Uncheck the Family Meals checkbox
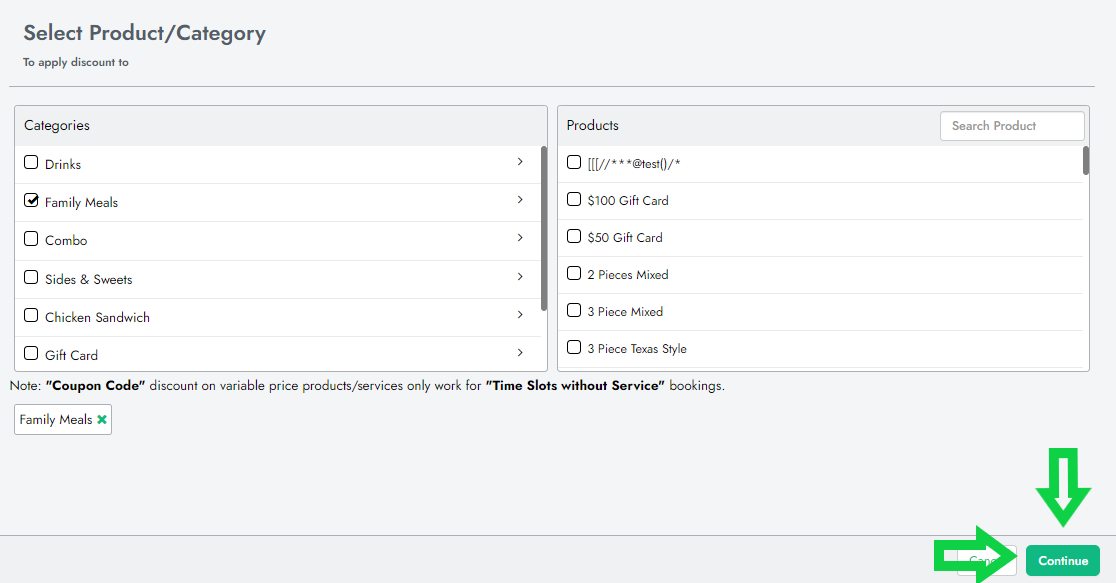 31,201
